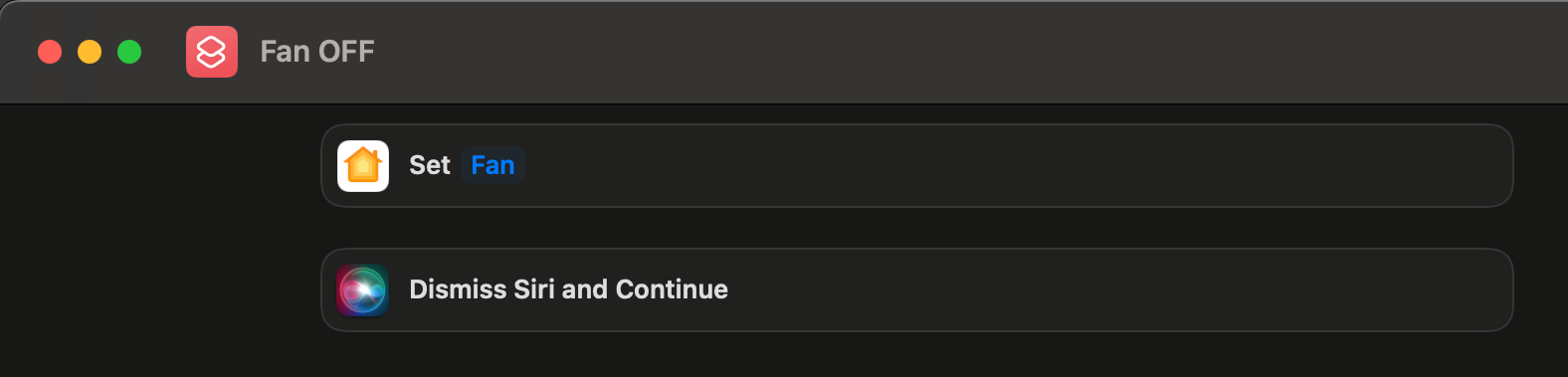This screenshot has width=1568, height=377.
Task: Open the blue Fan parameter token
Action: coord(492,165)
